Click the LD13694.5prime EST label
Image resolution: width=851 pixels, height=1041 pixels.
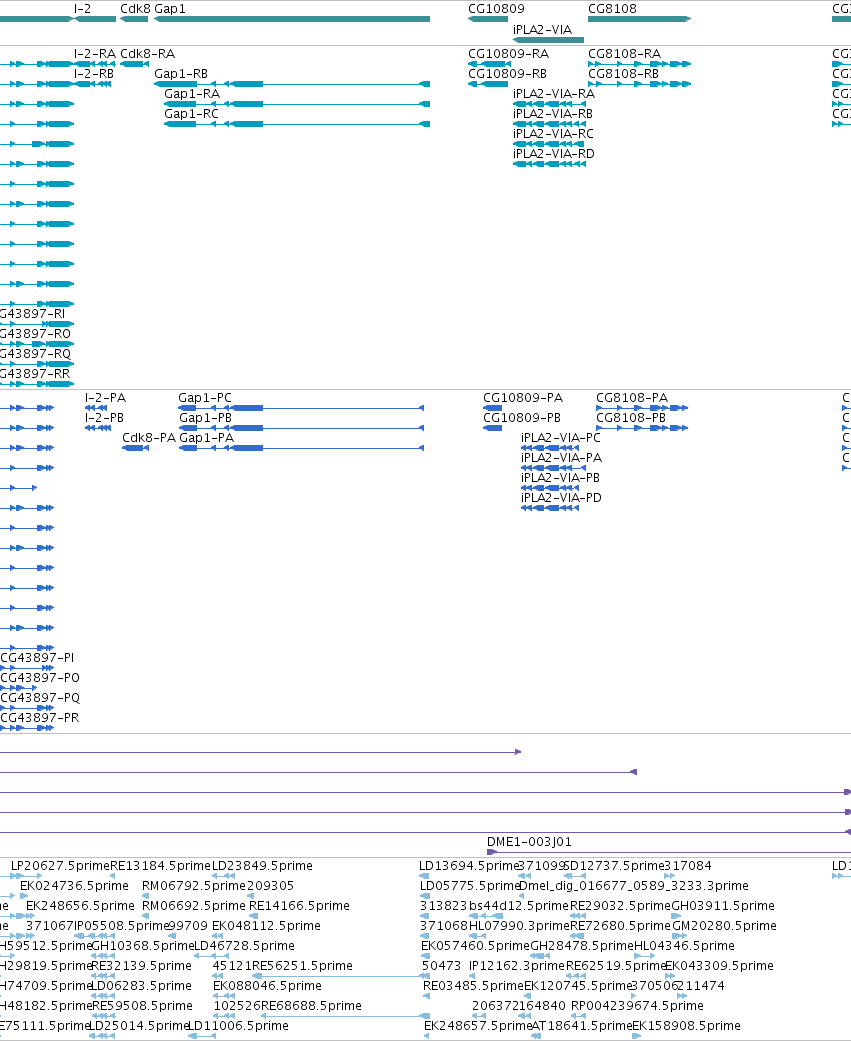[x=469, y=866]
